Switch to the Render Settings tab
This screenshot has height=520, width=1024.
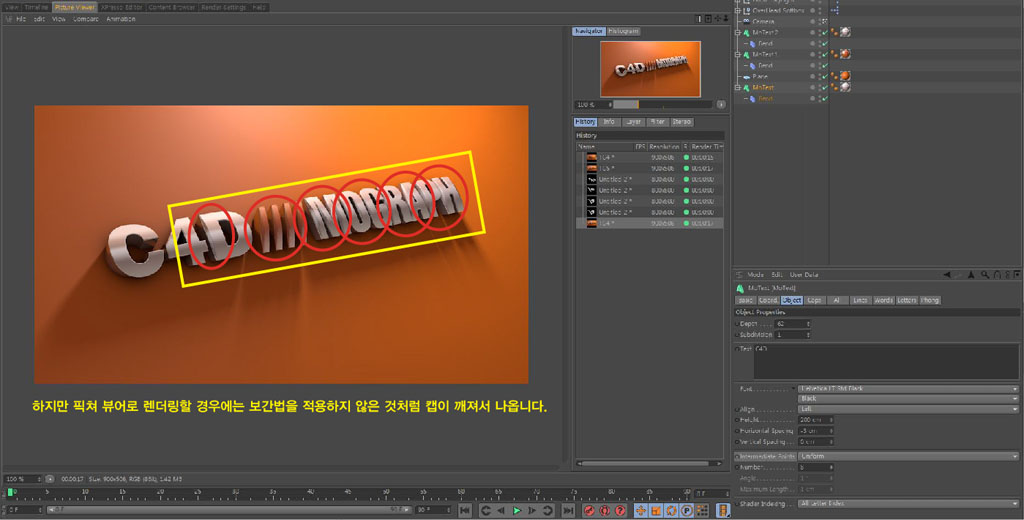pos(224,7)
